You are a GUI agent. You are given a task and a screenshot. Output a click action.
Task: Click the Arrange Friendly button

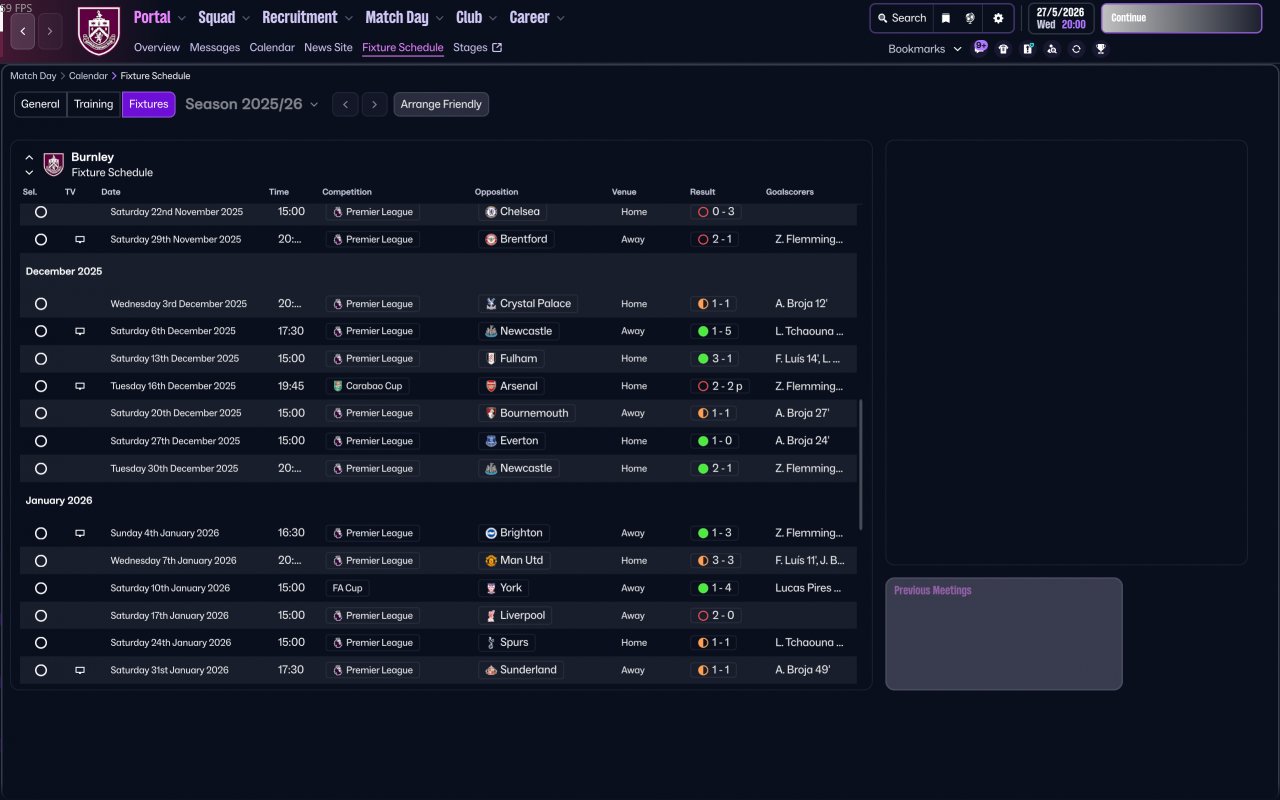[x=441, y=104]
